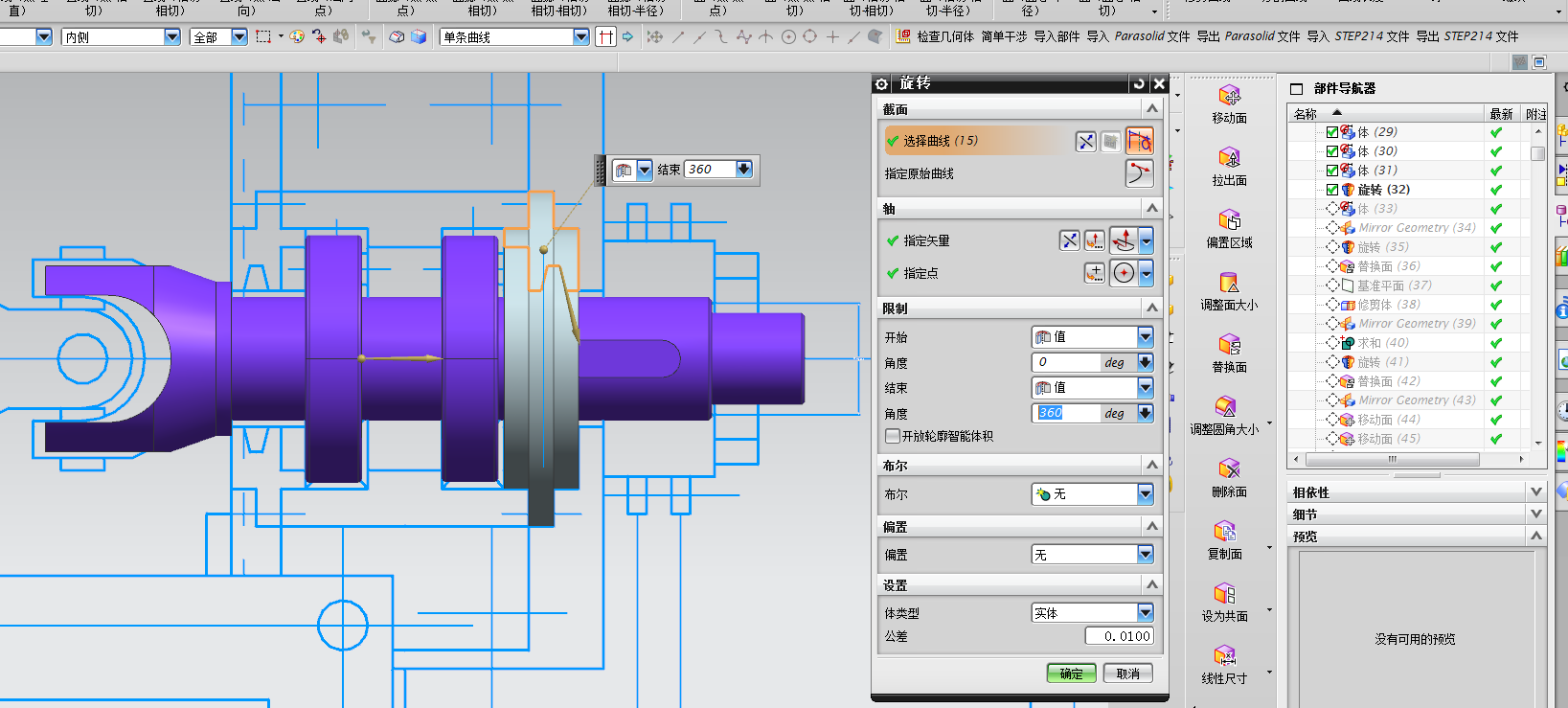Uncheck the 体 (29) visibility checkbox
Image resolution: width=1568 pixels, height=708 pixels.
point(1331,132)
